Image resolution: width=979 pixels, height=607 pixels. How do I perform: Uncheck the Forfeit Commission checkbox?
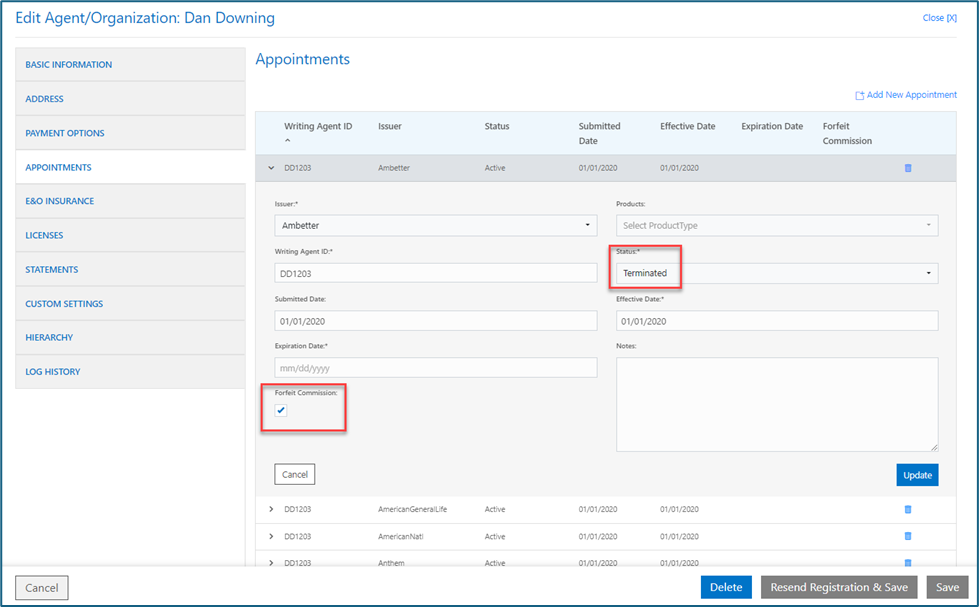[281, 410]
